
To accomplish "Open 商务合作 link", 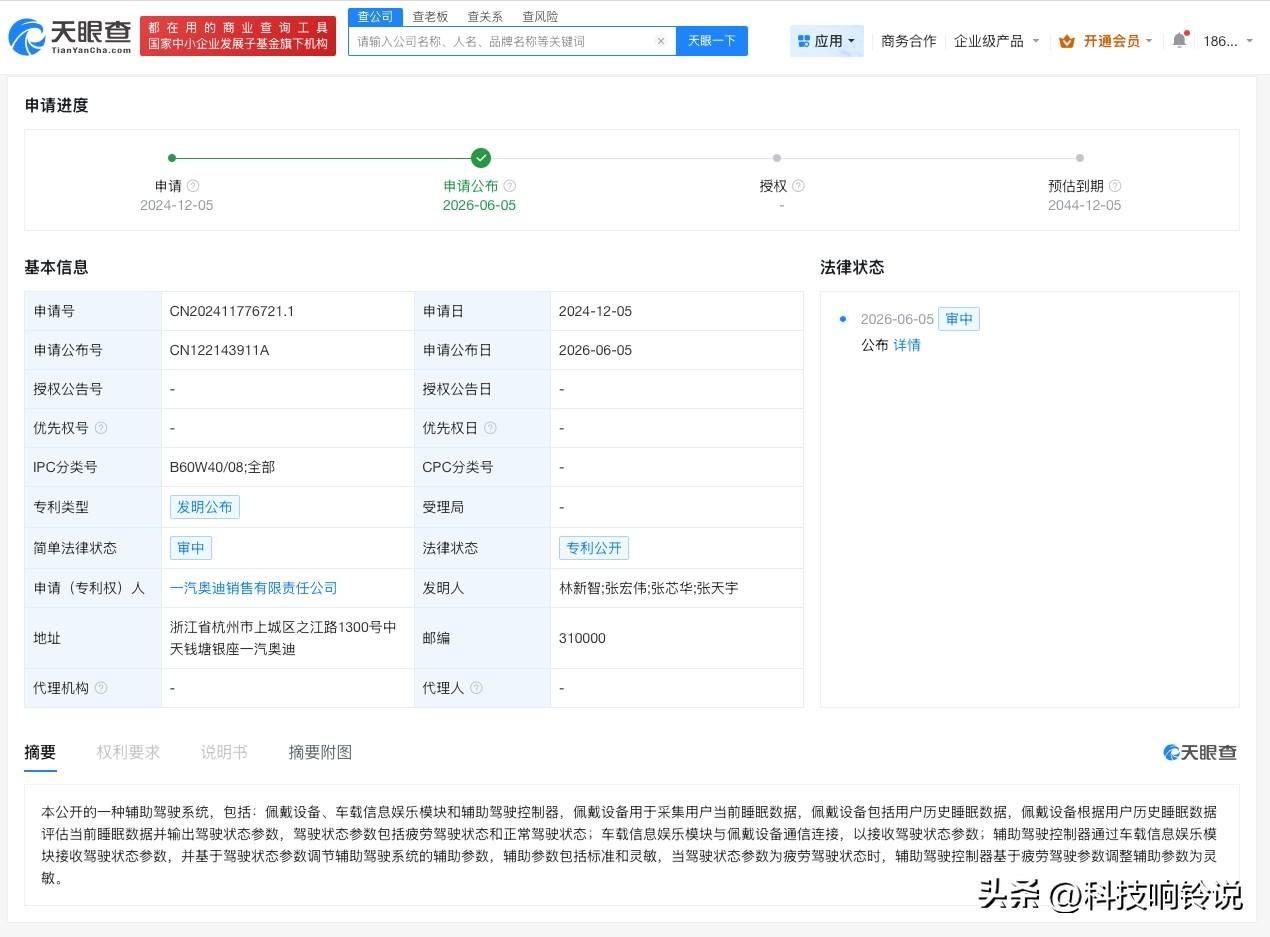I will 909,41.
